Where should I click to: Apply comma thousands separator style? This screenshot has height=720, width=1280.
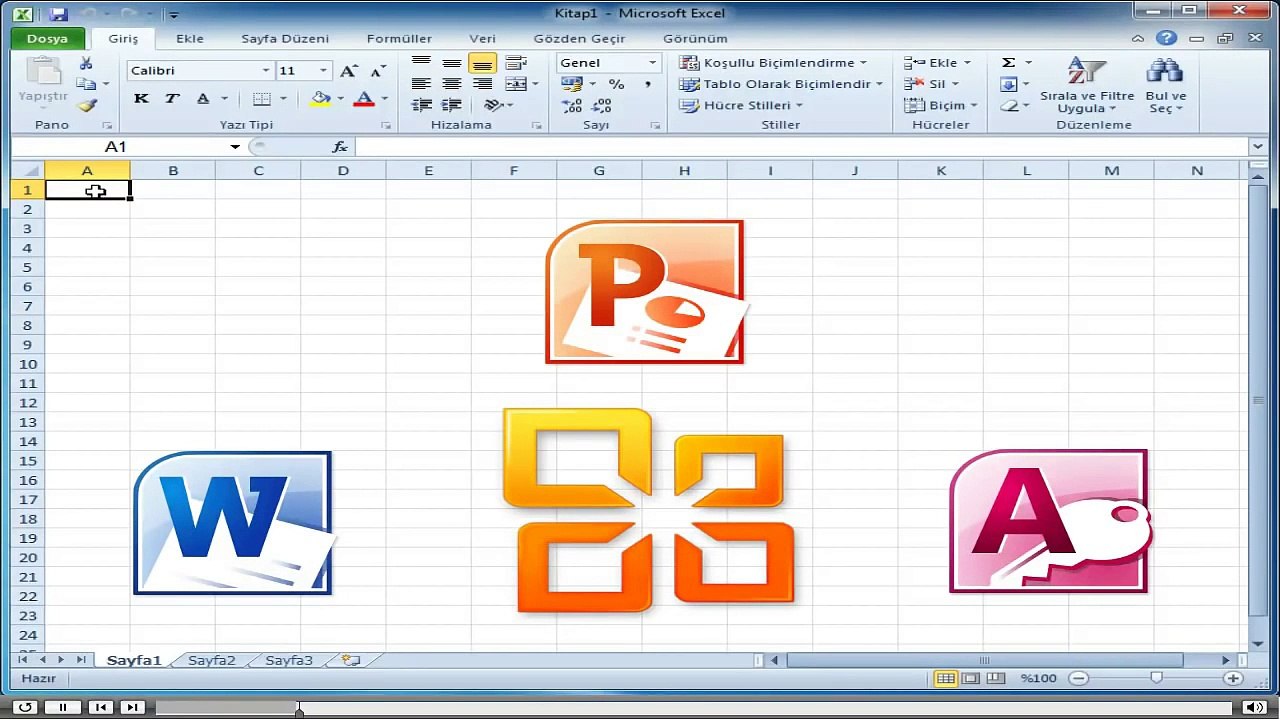point(647,84)
